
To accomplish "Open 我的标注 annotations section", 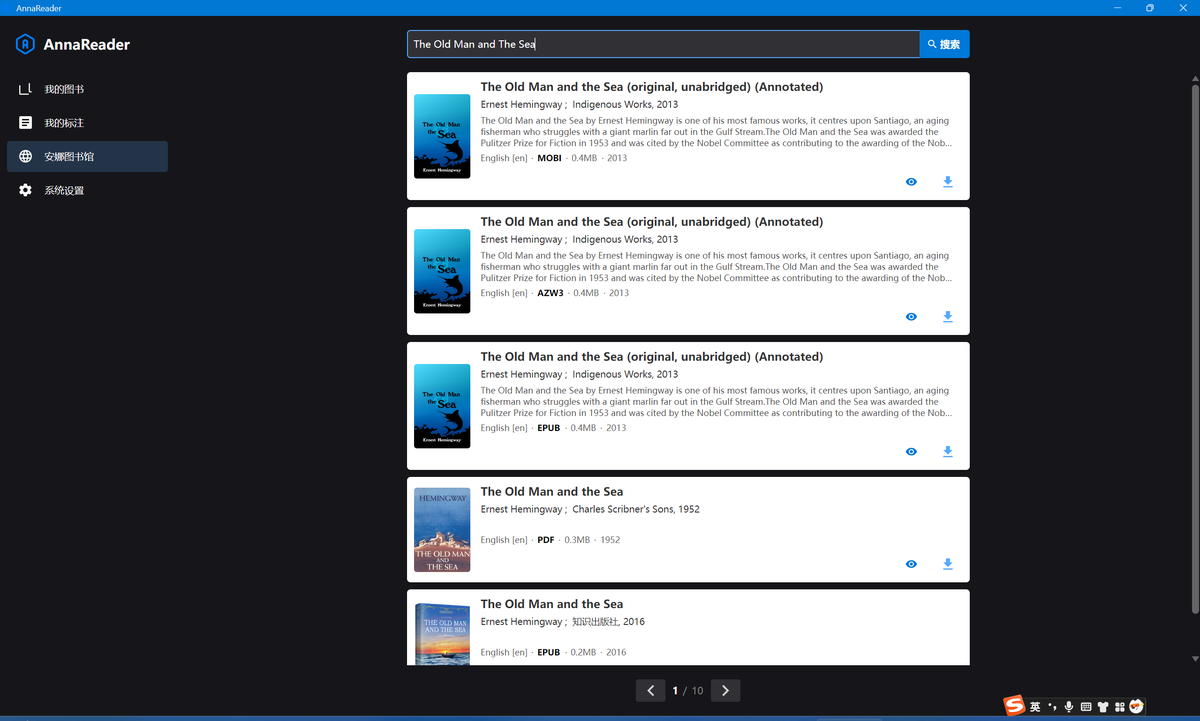I will 87,123.
